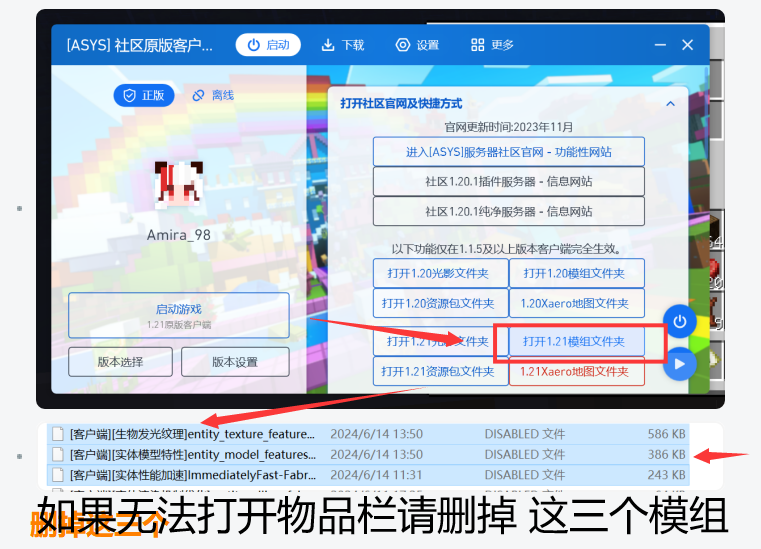
Task: Select 正版 login mode
Action: coord(144,95)
